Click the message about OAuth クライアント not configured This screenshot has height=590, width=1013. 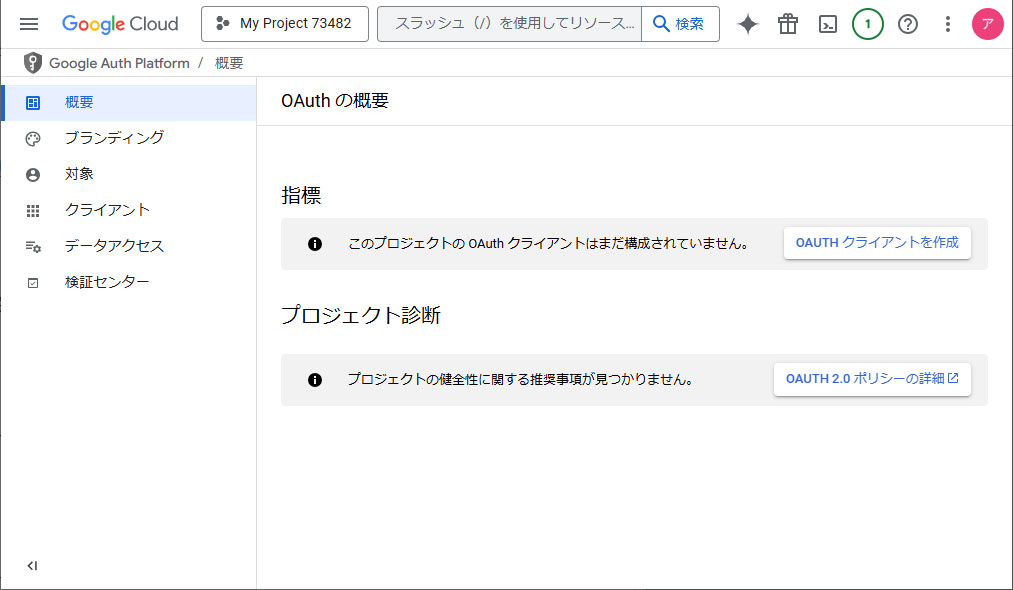point(548,244)
